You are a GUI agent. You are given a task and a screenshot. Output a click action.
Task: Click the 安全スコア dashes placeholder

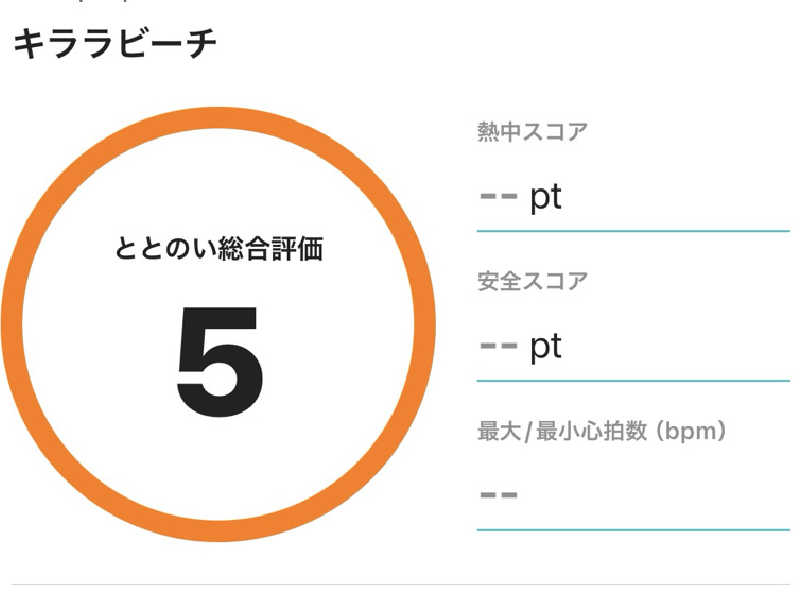coord(498,346)
